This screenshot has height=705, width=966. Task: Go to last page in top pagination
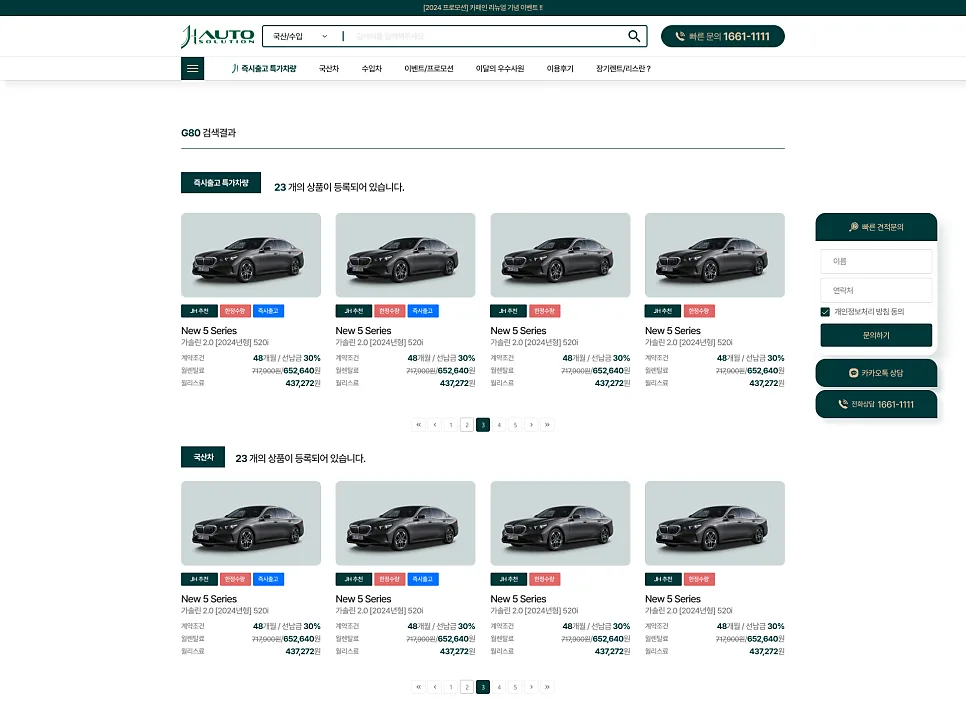[x=547, y=425]
